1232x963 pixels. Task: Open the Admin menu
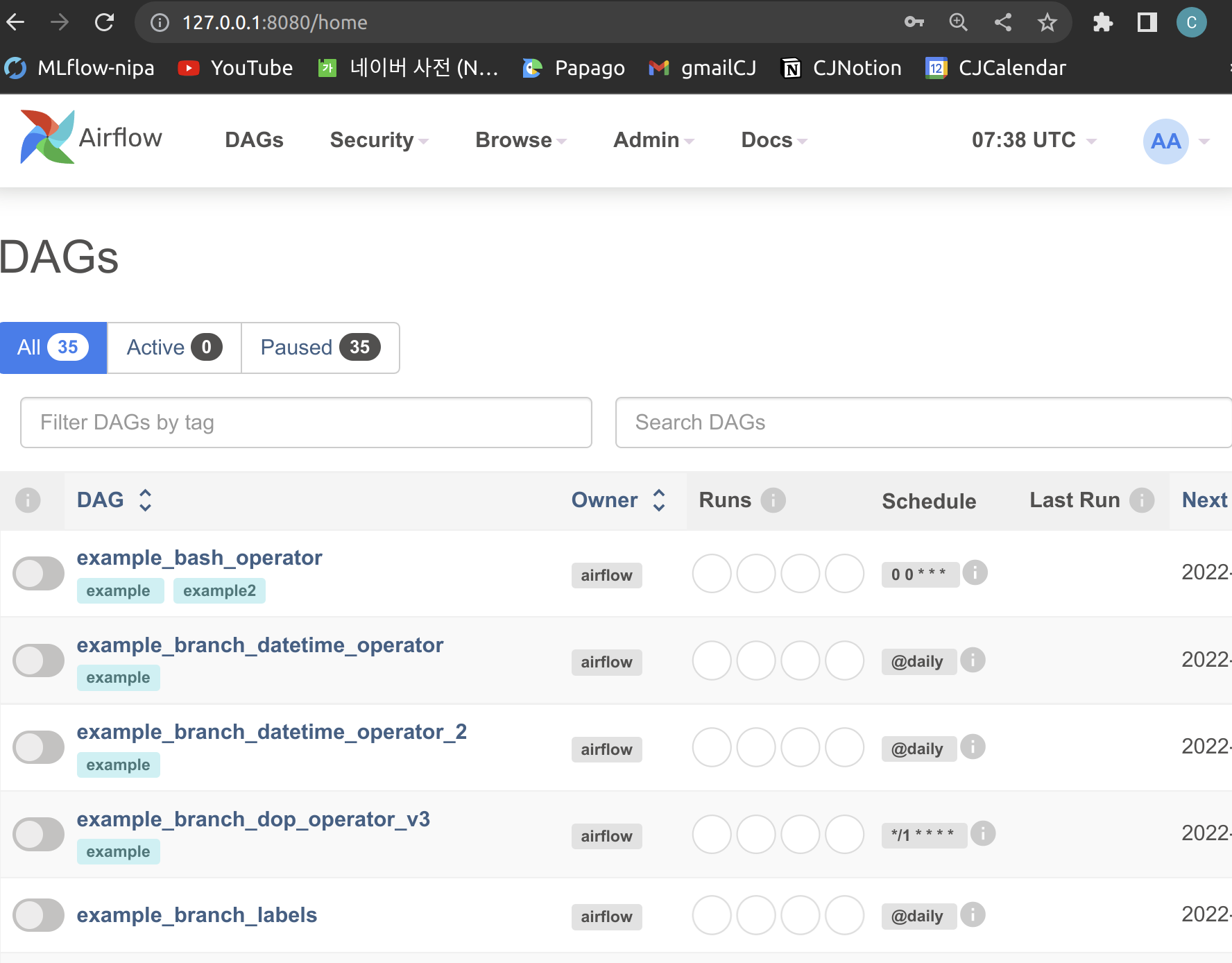[x=653, y=140]
